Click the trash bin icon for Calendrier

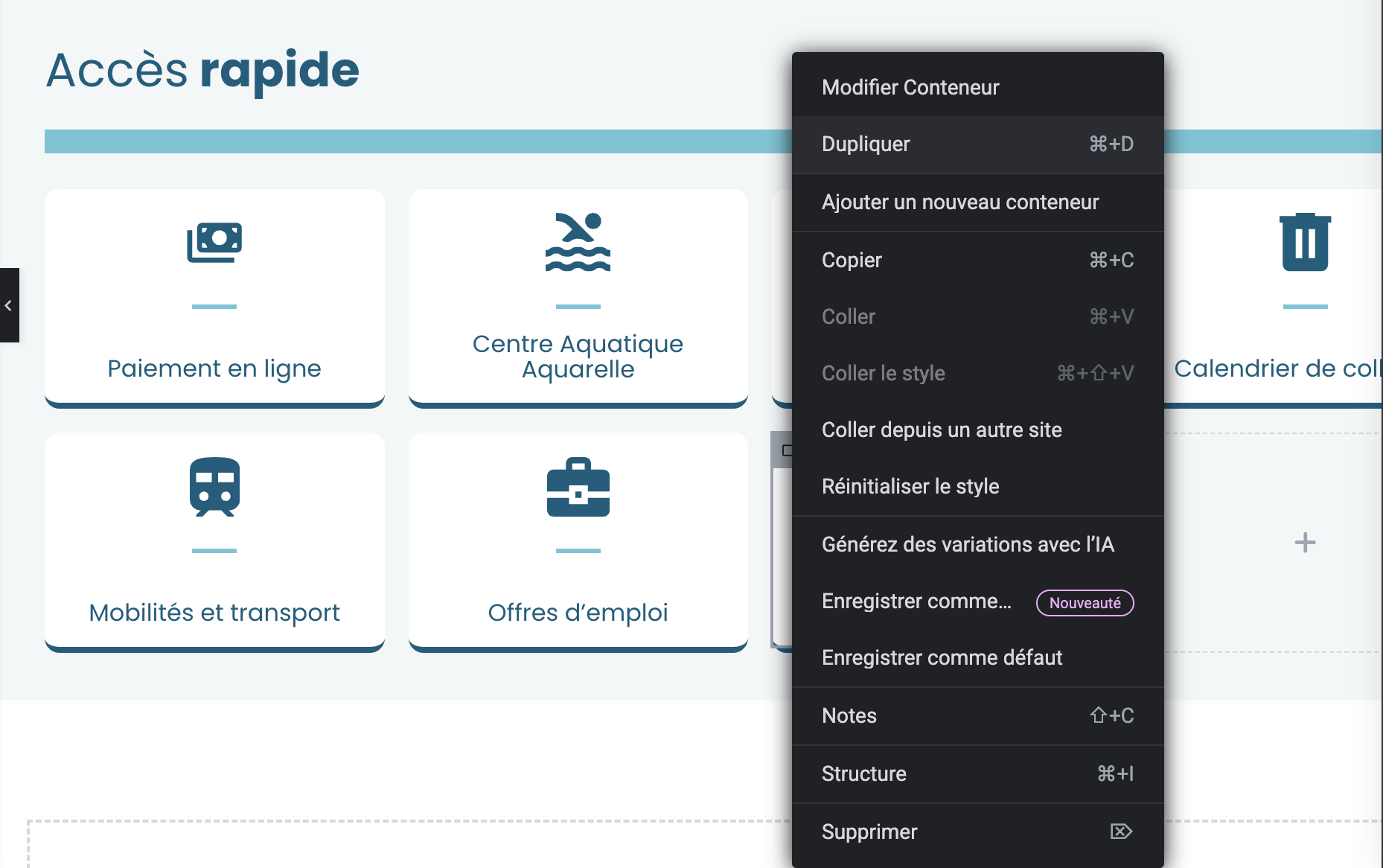click(x=1305, y=242)
